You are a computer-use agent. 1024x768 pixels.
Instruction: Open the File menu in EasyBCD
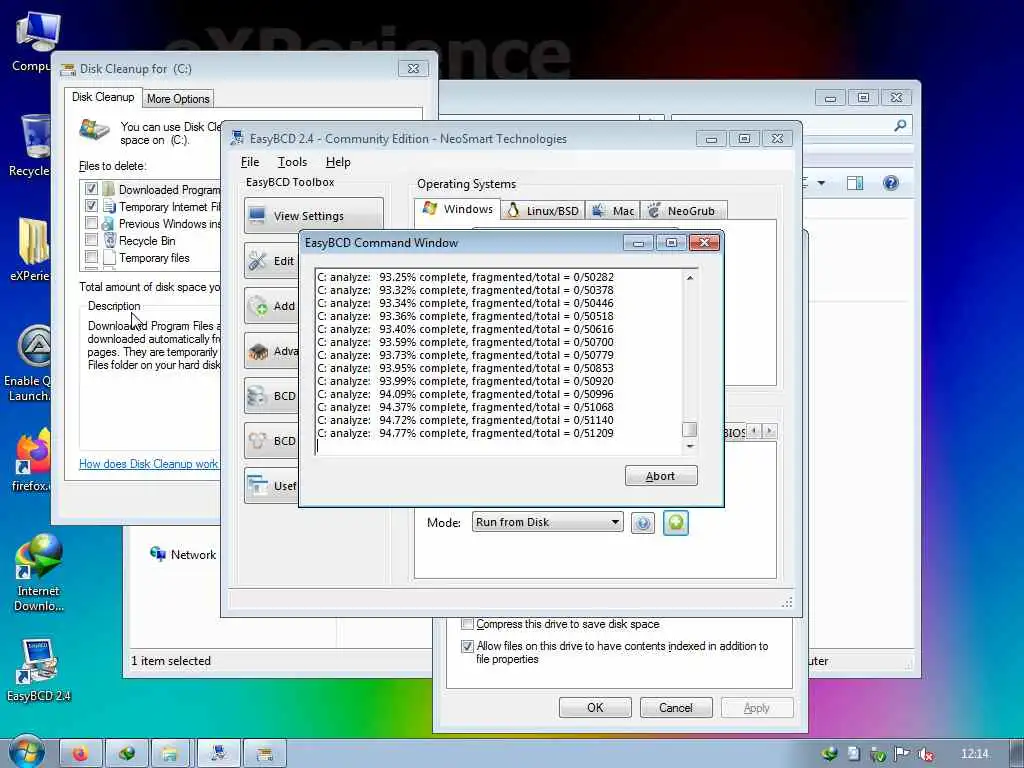(249, 162)
